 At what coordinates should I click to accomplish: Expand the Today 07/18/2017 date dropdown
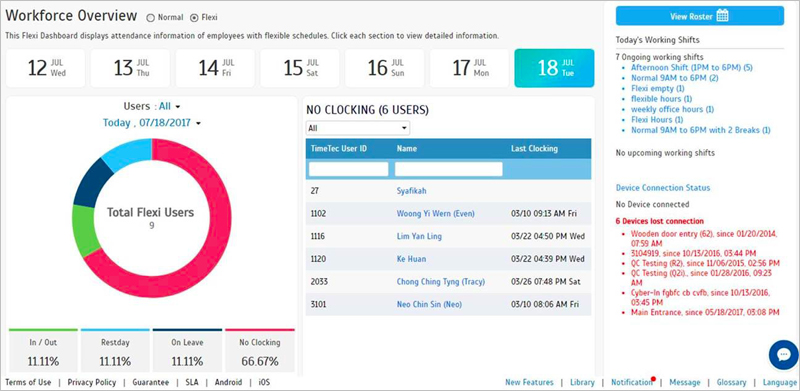(152, 123)
